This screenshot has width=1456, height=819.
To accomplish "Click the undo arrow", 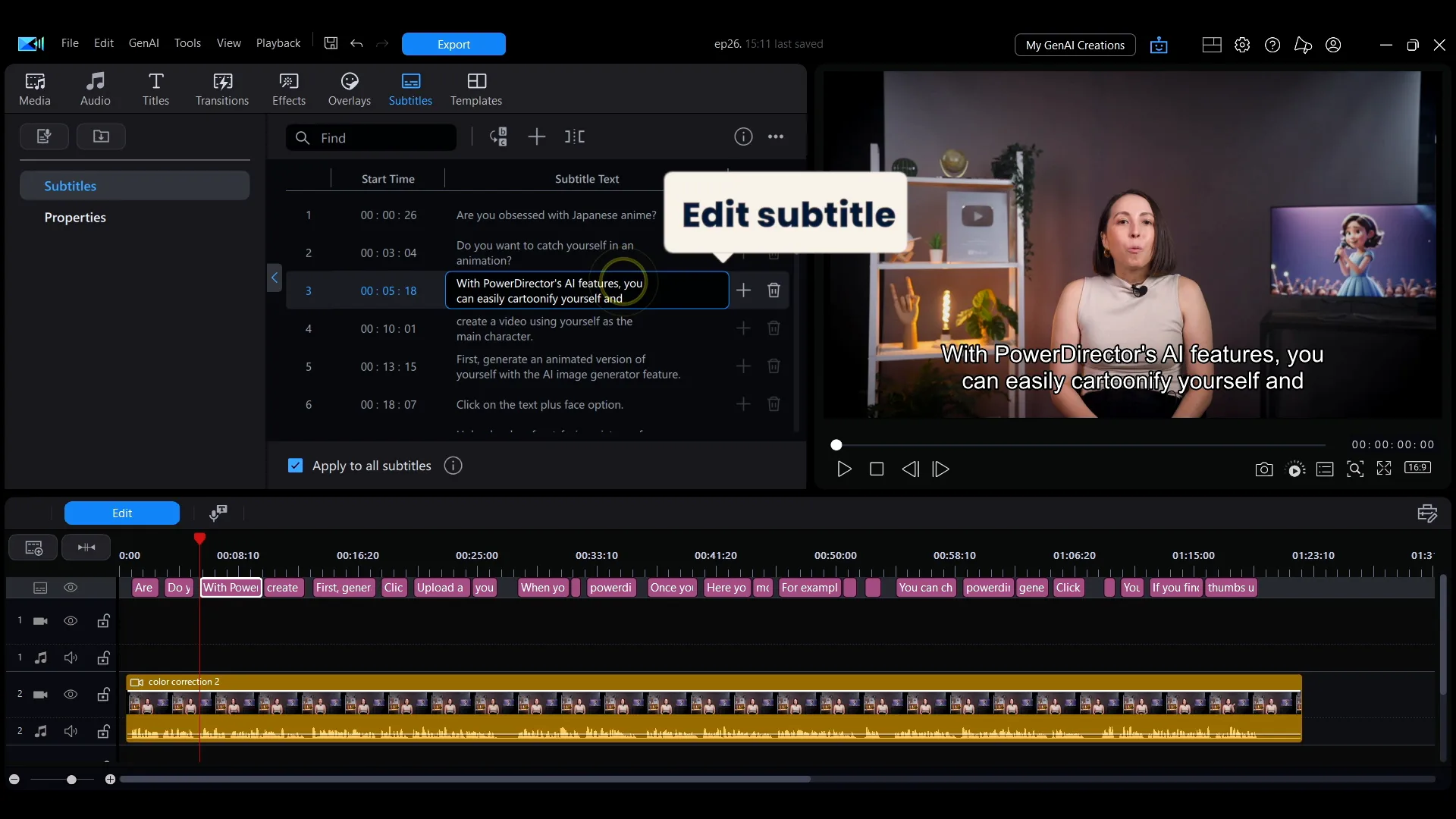I will click(356, 44).
